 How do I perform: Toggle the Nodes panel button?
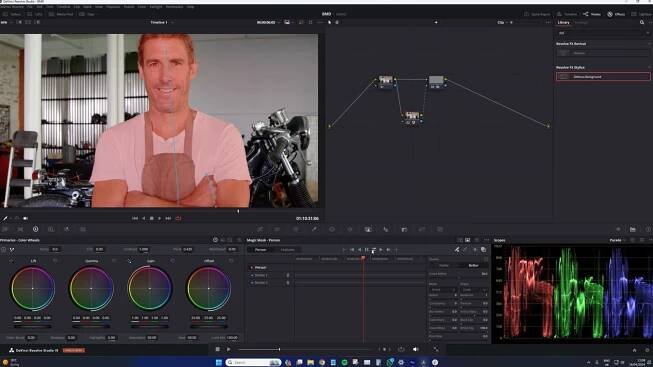coord(592,14)
